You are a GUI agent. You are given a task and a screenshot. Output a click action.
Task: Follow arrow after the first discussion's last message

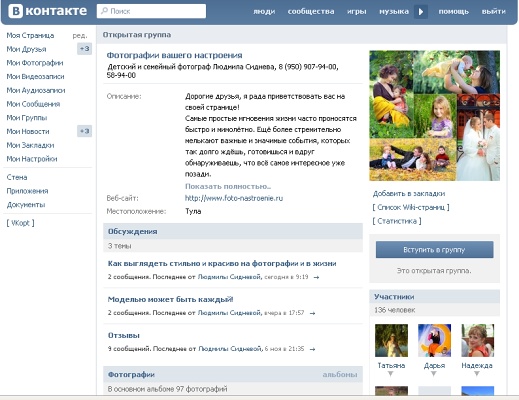(x=316, y=277)
